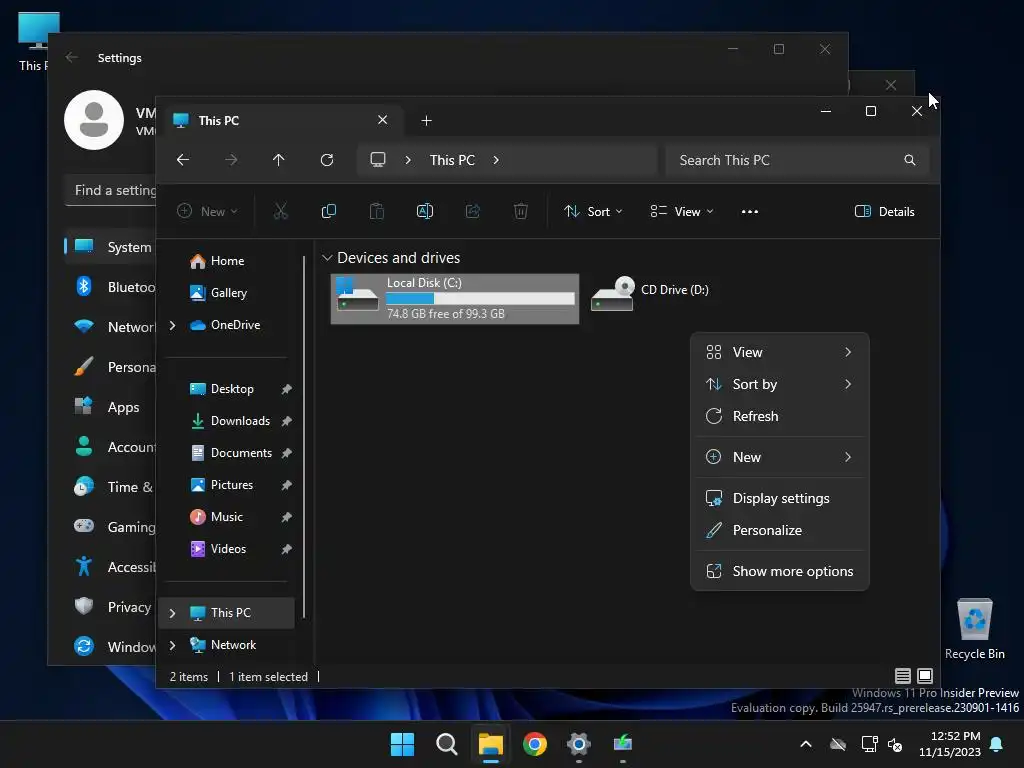
Task: Click the user avatar in Settings
Action: [x=94, y=120]
